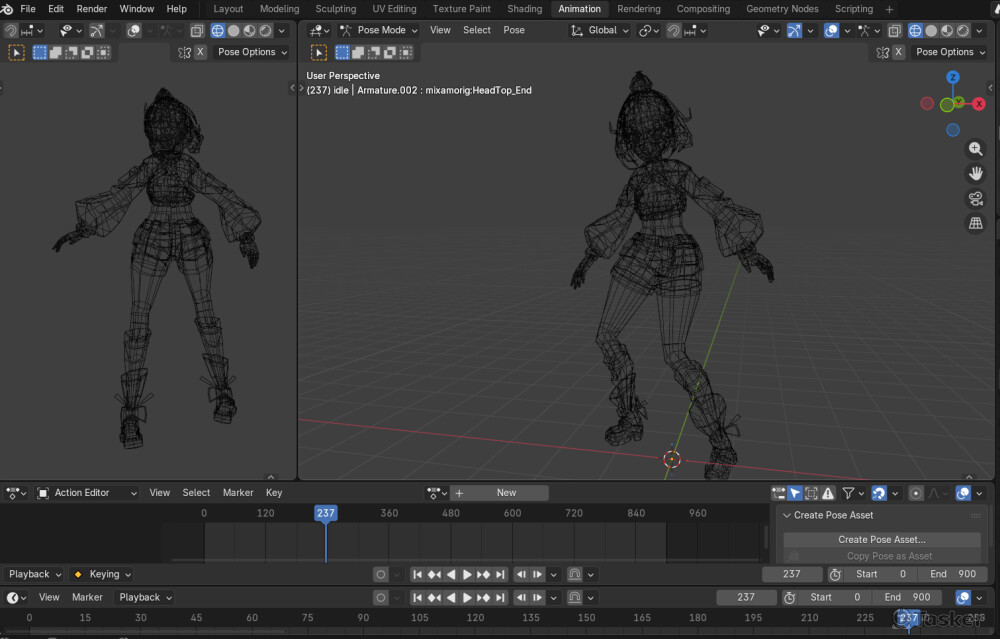This screenshot has height=639, width=1000.
Task: Open the Pose menu in viewport header
Action: click(514, 31)
